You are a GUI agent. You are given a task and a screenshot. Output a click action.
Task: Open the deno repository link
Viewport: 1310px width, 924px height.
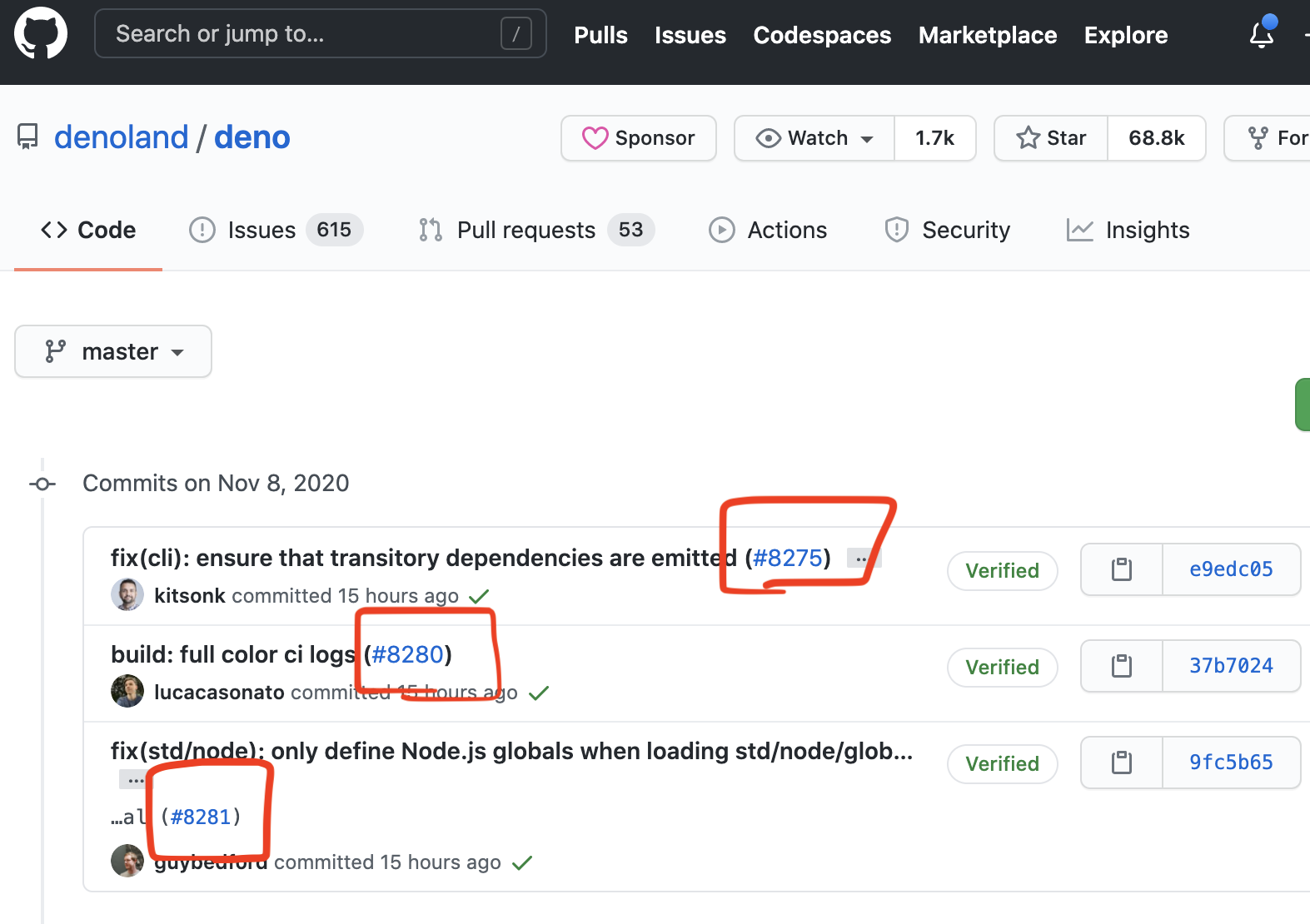pos(252,137)
